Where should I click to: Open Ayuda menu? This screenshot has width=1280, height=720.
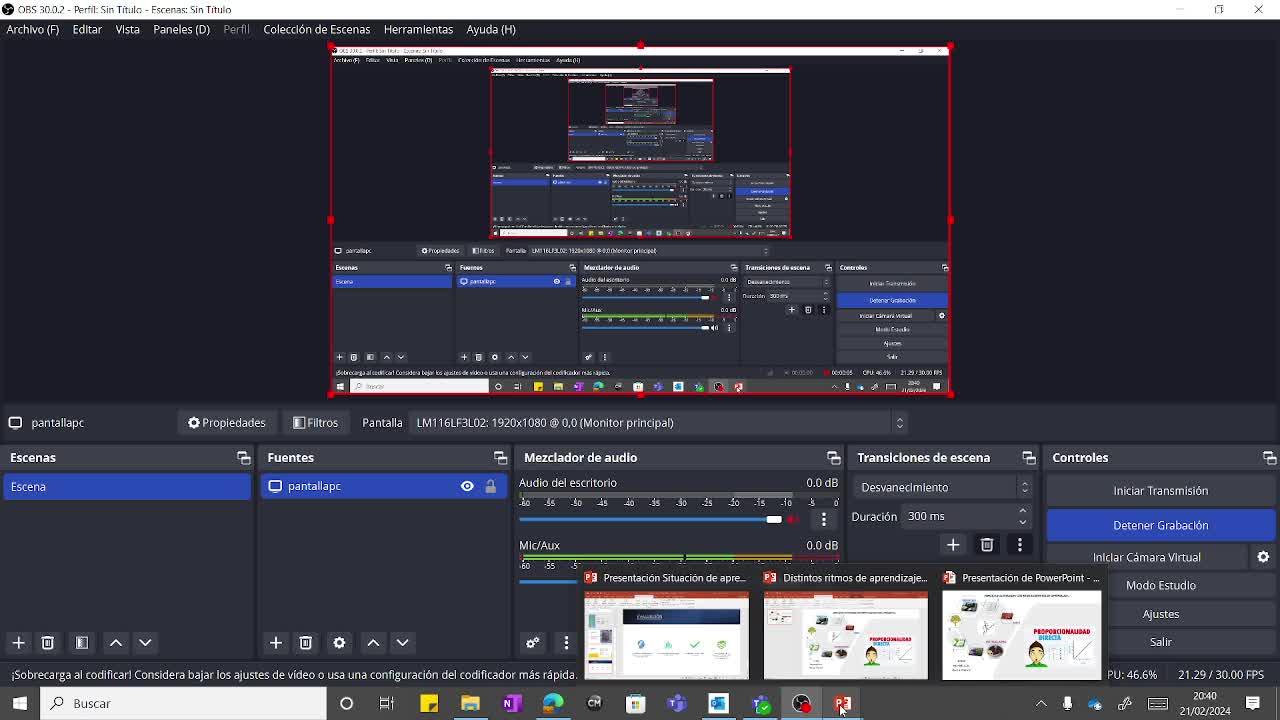490,29
